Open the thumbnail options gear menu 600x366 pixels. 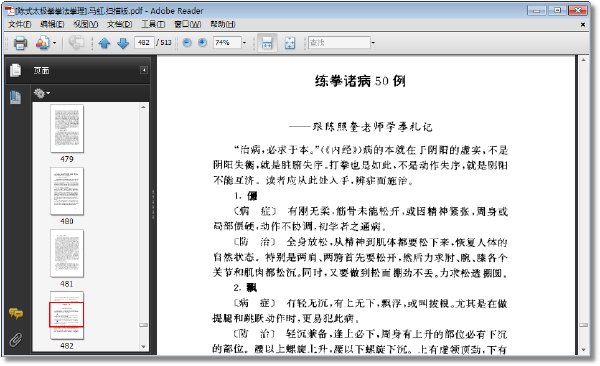[x=42, y=93]
